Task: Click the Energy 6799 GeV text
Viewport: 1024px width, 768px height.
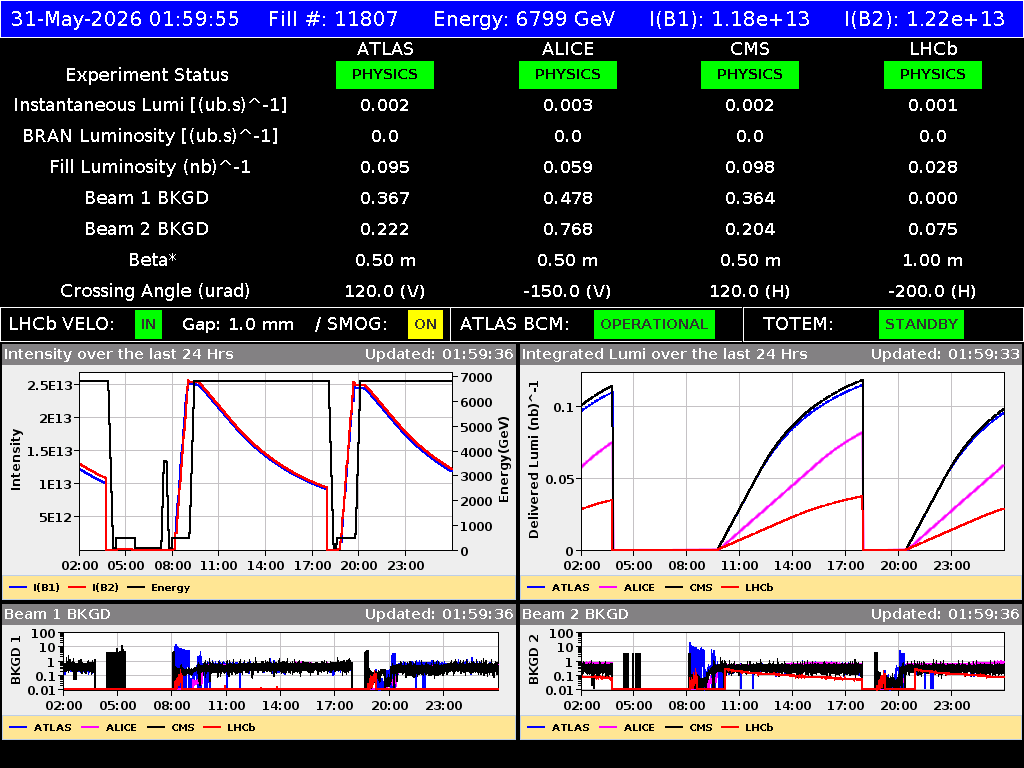Action: coord(524,19)
